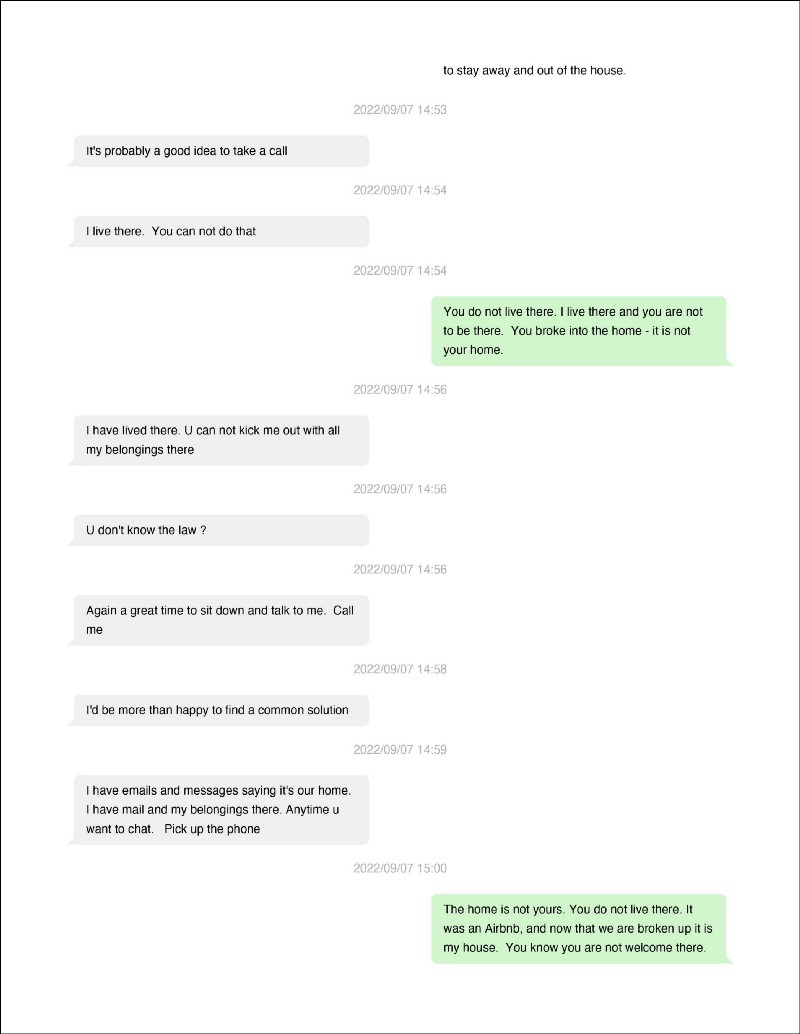Click timestamp above "I have lived there" message
The image size is (800, 1034).
coord(399,390)
